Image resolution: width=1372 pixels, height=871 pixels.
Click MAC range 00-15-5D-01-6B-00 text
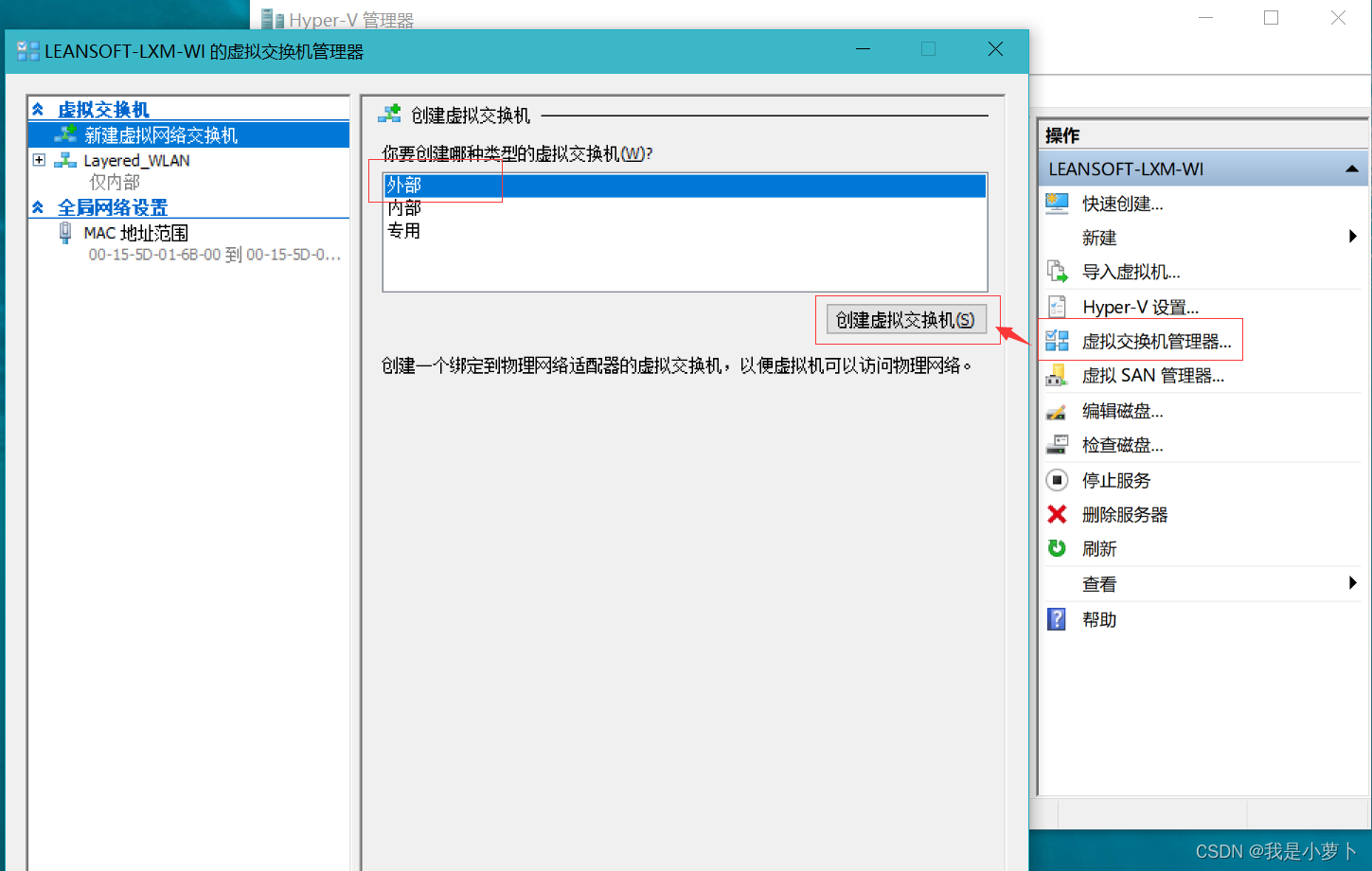click(x=214, y=254)
